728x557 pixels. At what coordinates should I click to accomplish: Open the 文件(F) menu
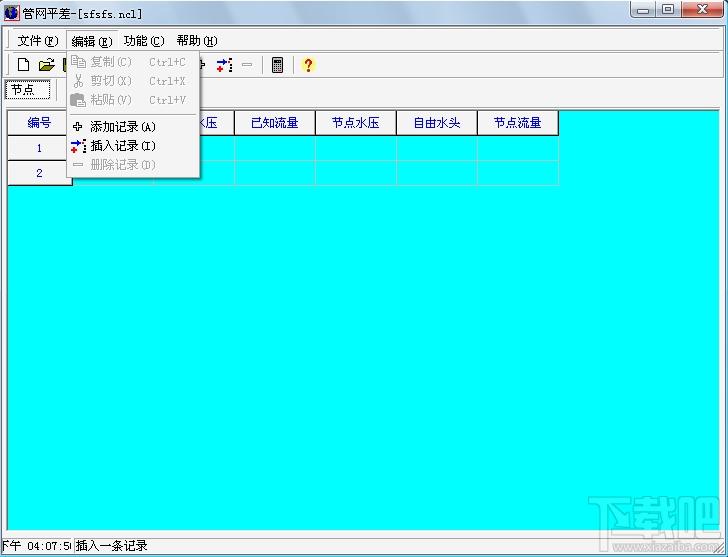coord(38,41)
